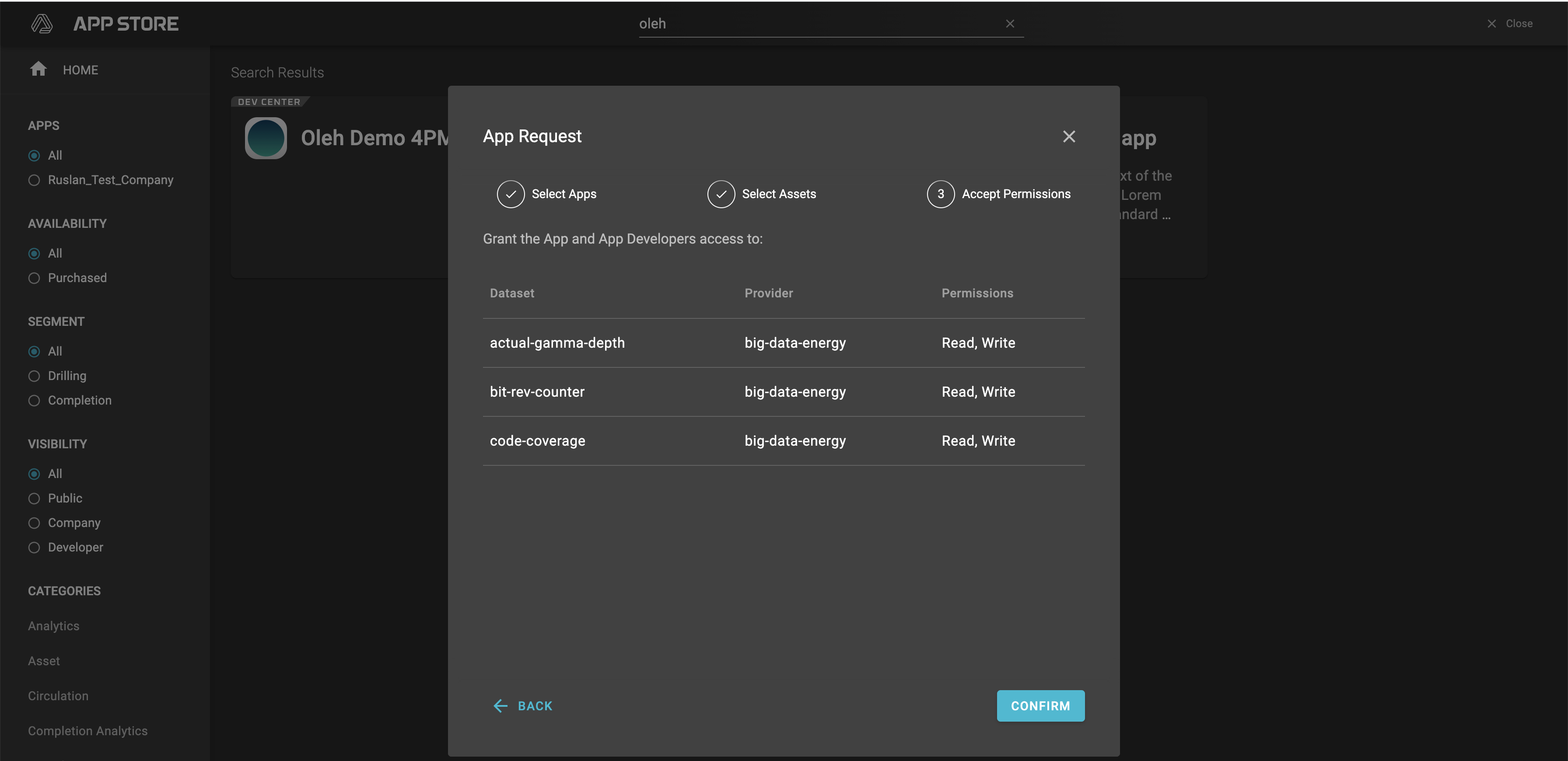
Task: Select the Public radio button
Action: pos(34,498)
